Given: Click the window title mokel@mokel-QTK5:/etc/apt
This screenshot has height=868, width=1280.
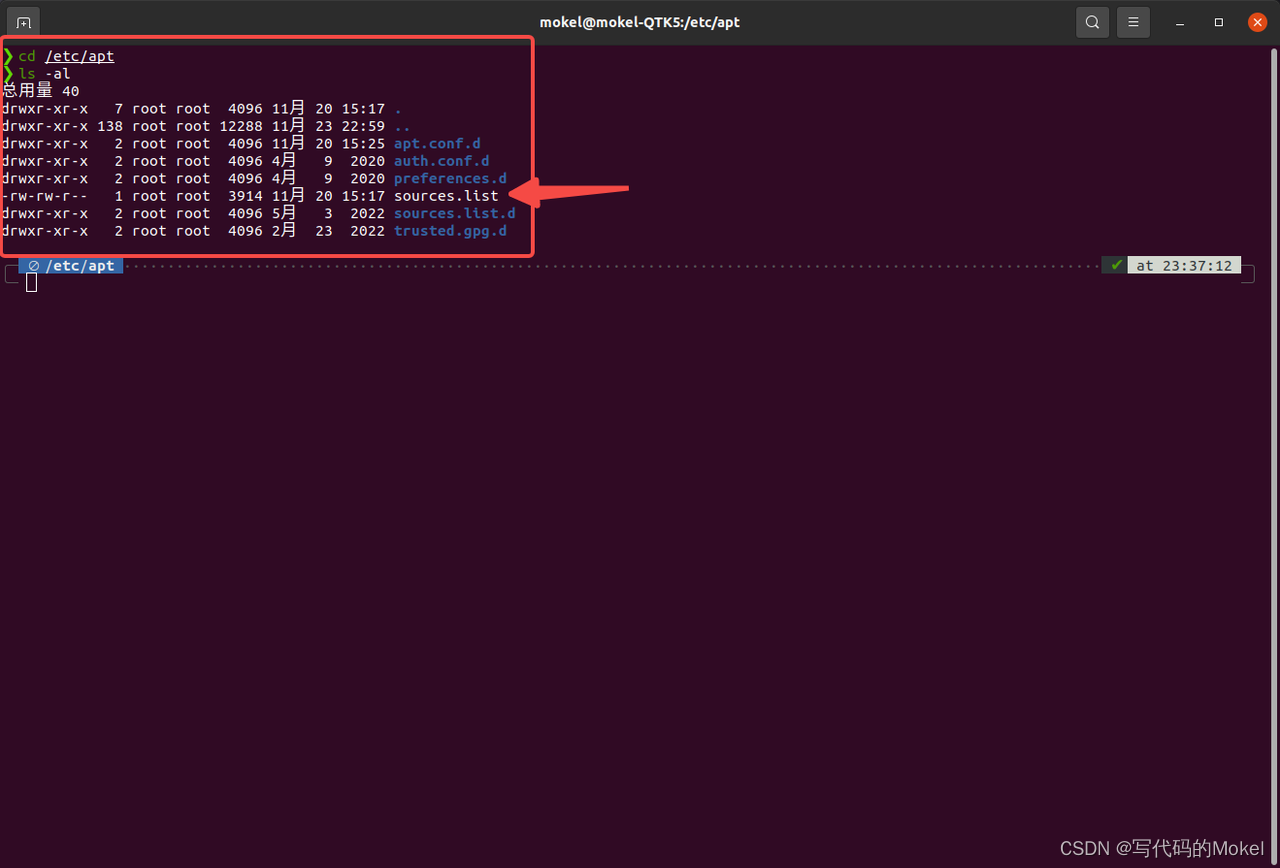Looking at the screenshot, I should (639, 21).
